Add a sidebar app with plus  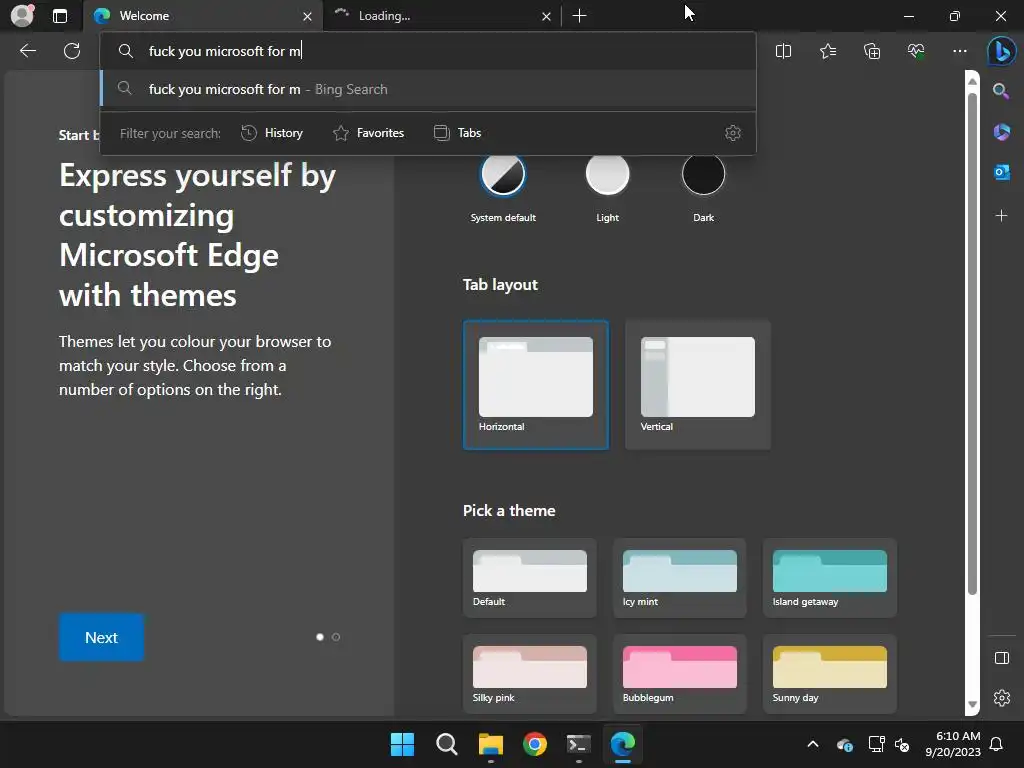coord(1001,215)
